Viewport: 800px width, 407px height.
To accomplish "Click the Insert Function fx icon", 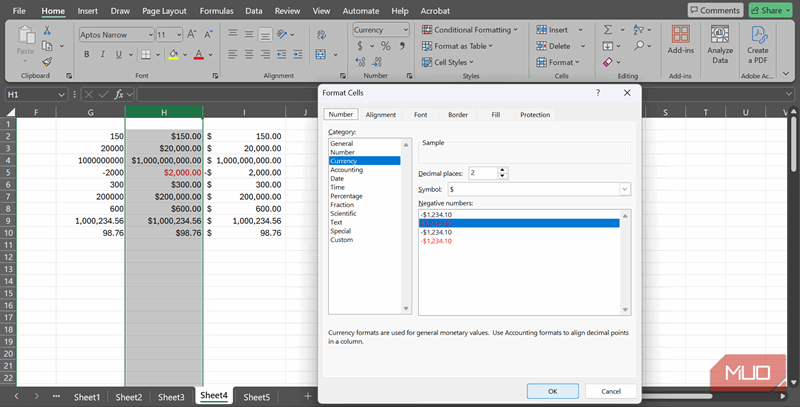I will tap(119, 94).
